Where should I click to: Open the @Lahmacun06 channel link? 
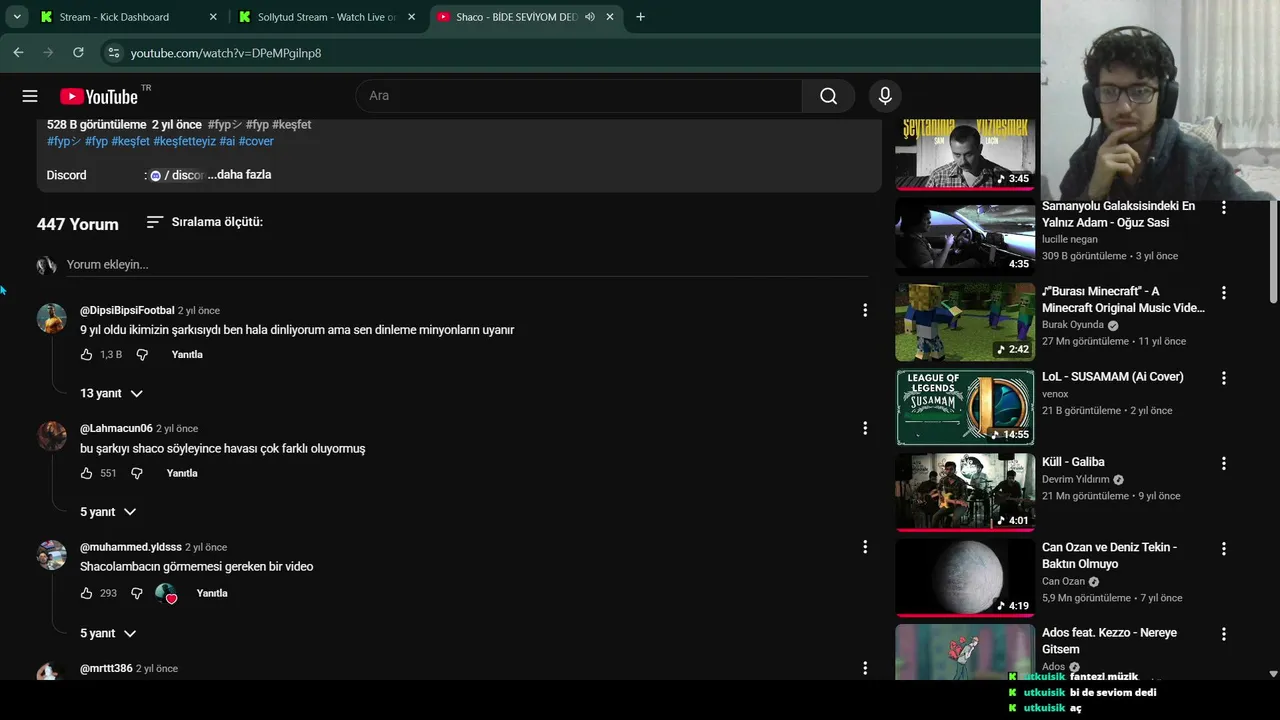(116, 429)
